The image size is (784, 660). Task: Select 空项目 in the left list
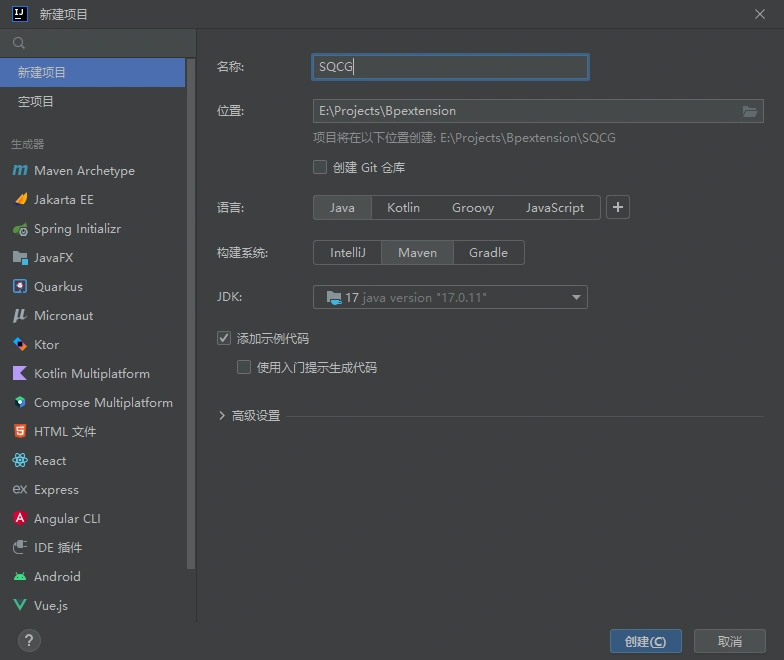pyautogui.click(x=36, y=102)
